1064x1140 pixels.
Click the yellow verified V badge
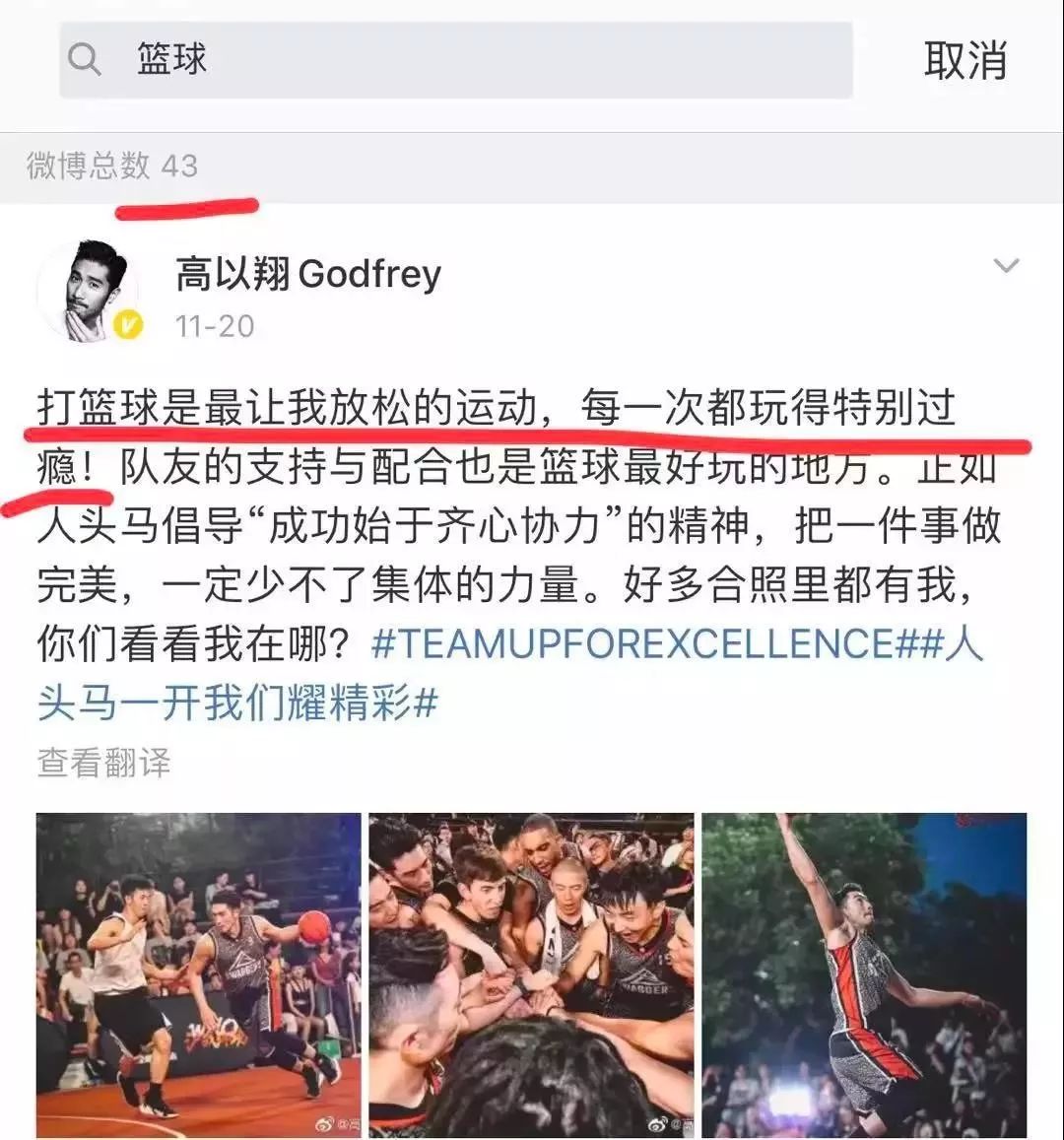tap(128, 325)
